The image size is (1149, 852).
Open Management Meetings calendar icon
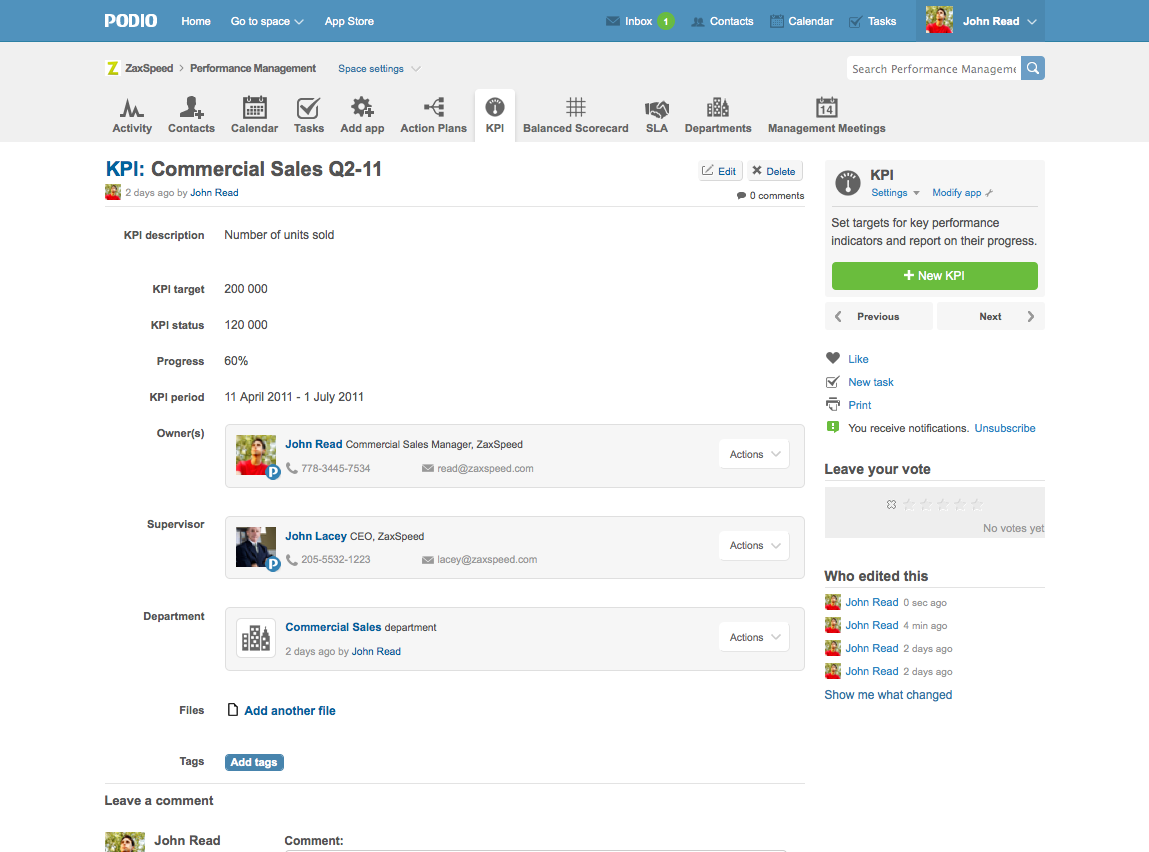pos(826,108)
